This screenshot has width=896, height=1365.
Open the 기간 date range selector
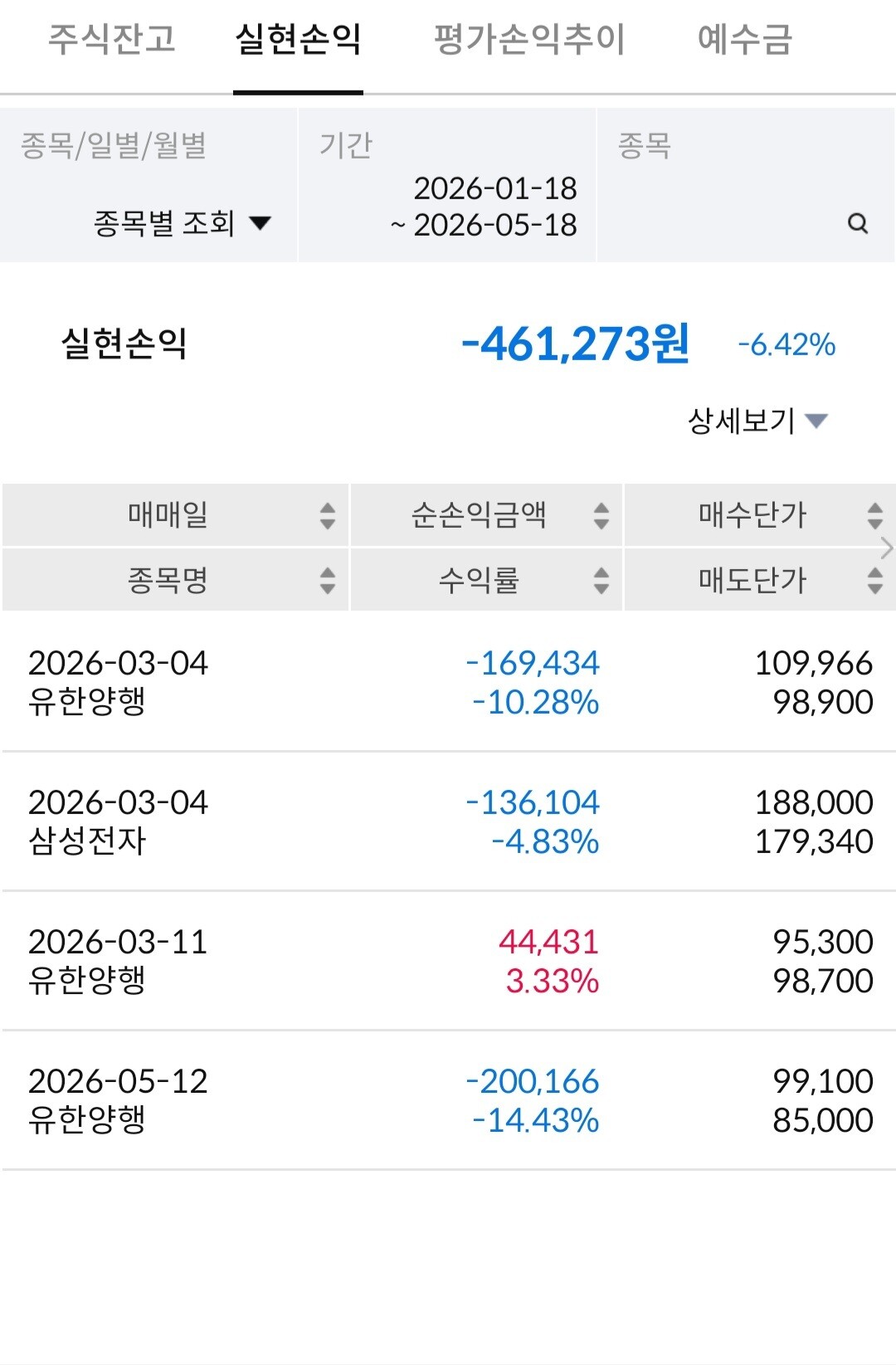[x=446, y=186]
